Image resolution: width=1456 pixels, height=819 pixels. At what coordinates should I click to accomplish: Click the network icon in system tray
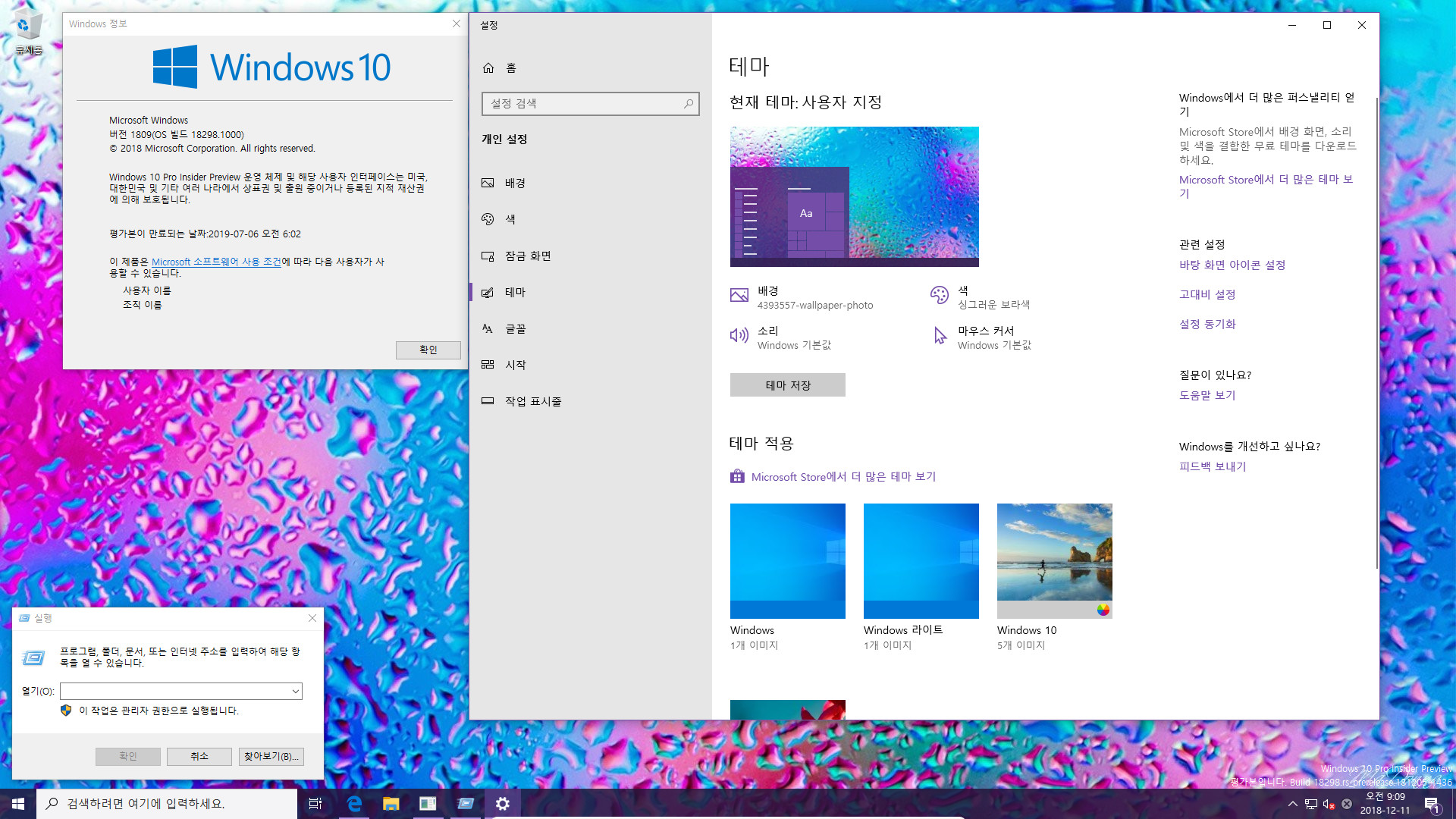[1311, 804]
